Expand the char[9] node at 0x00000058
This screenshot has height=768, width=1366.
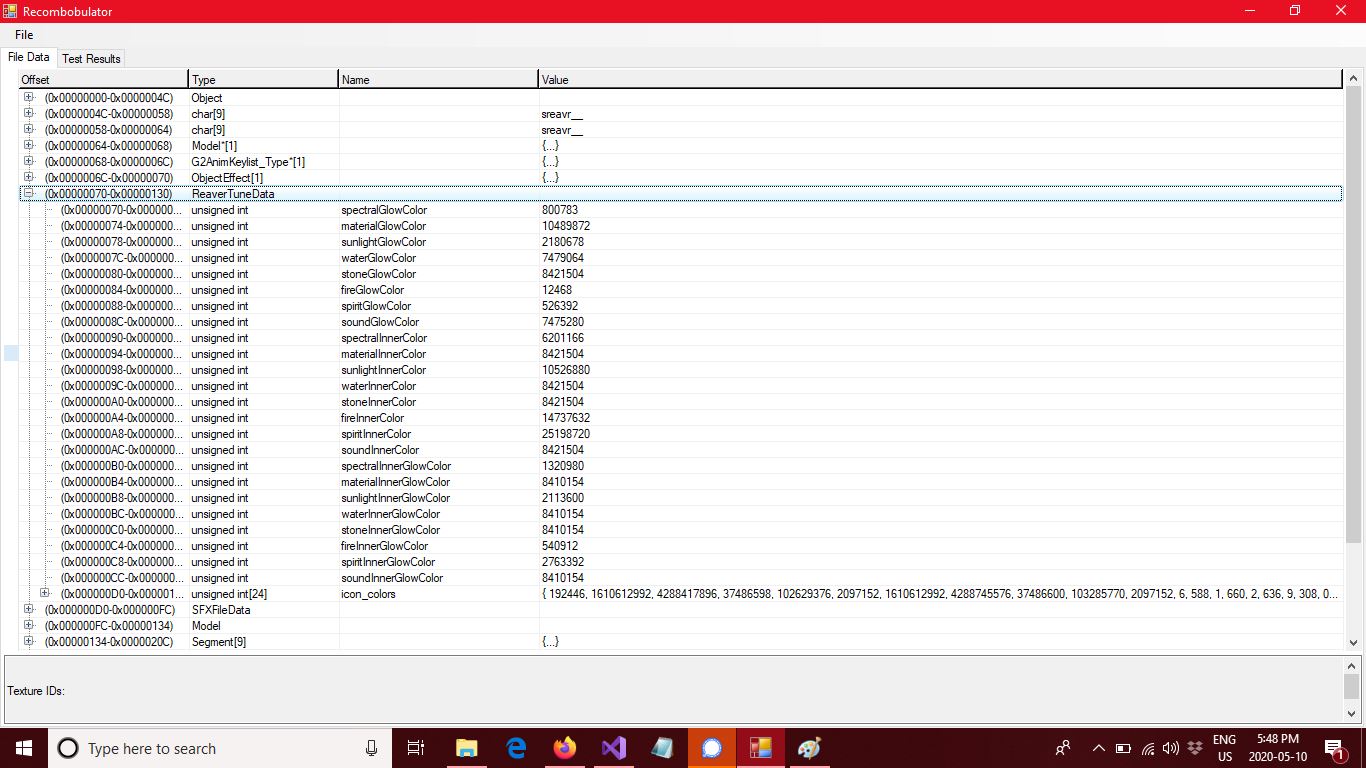pyautogui.click(x=29, y=129)
